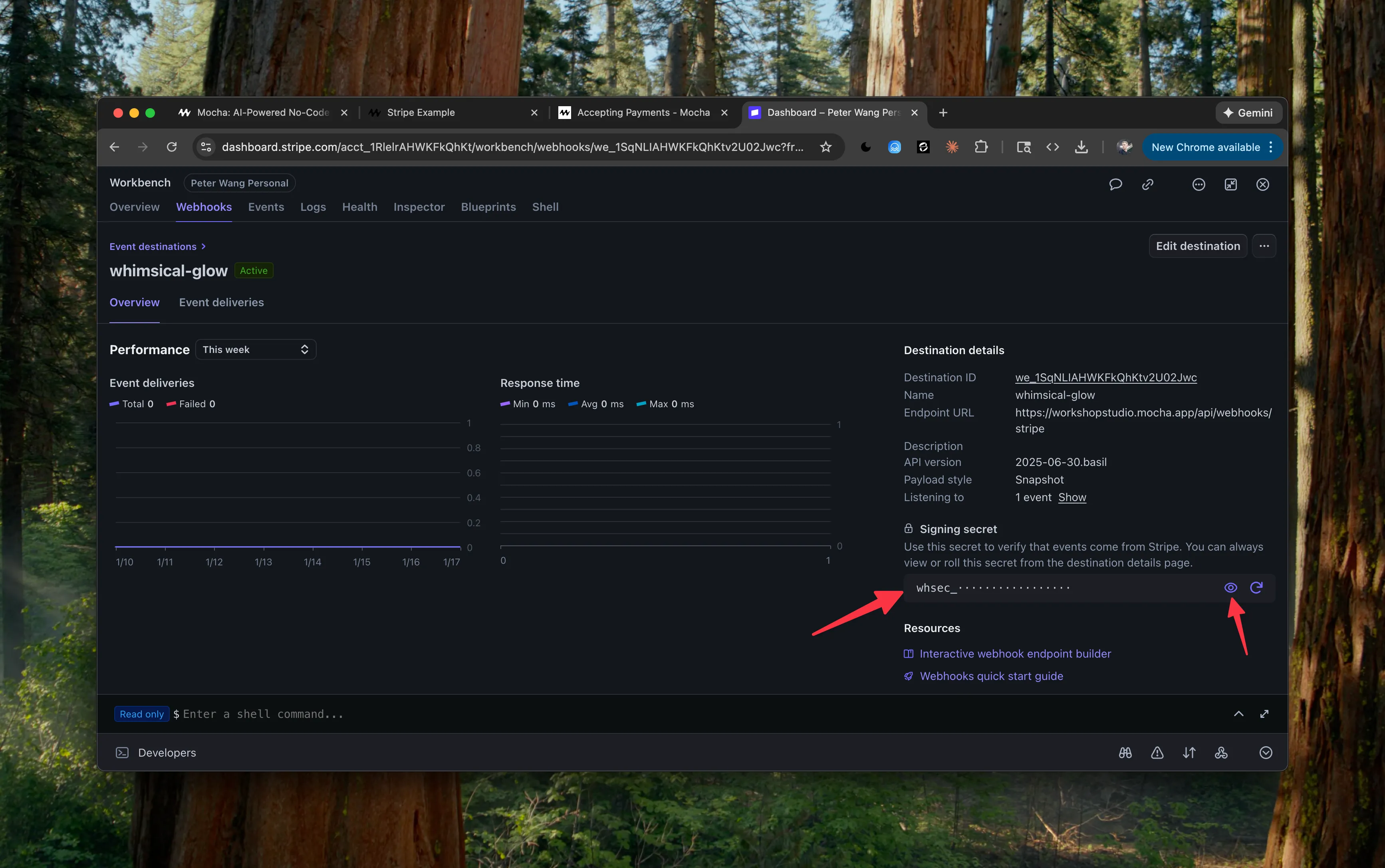This screenshot has width=1385, height=868.
Task: Switch to the Event deliveries tab
Action: click(221, 303)
